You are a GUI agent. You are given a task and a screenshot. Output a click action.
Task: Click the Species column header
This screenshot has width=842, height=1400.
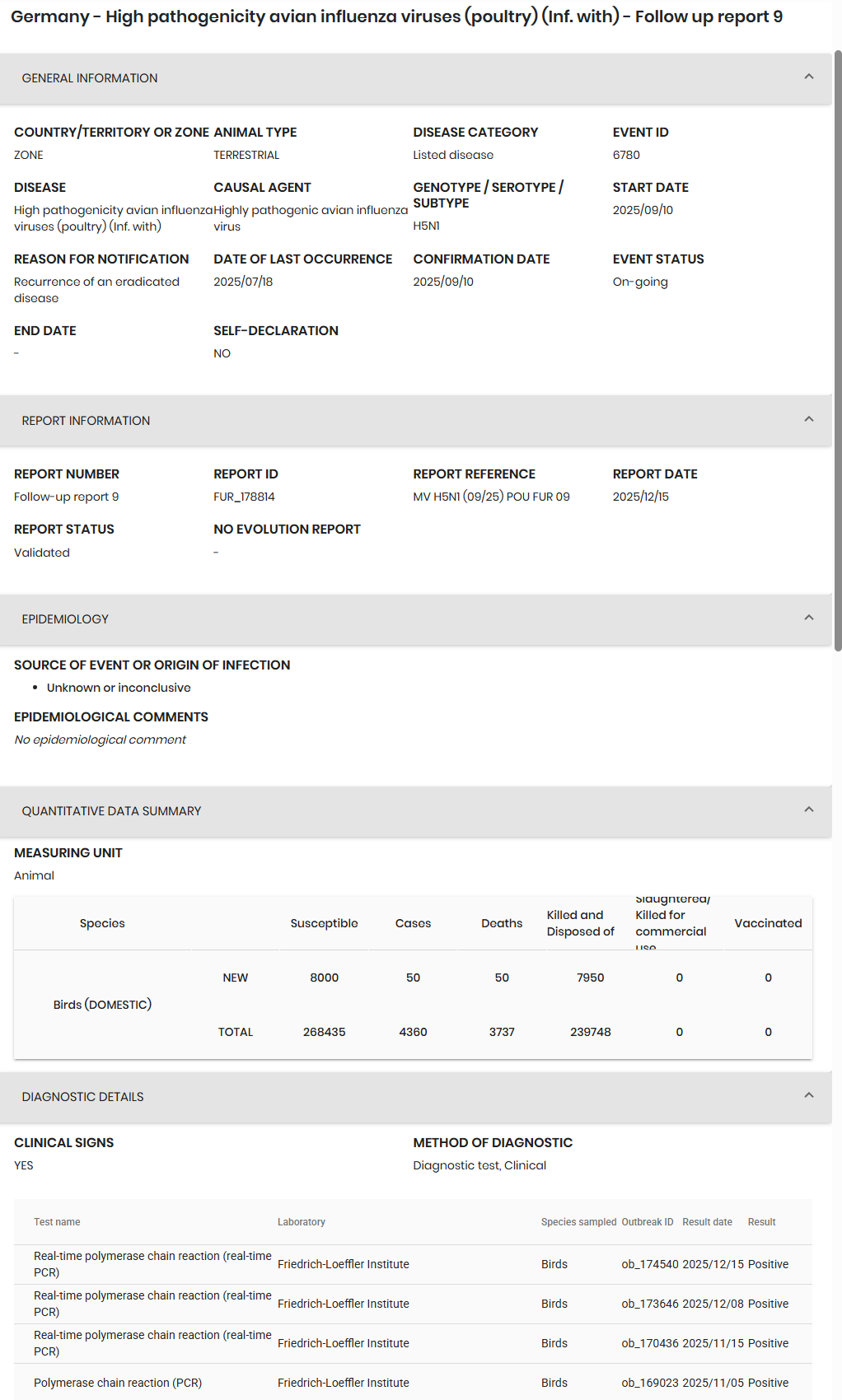102,923
